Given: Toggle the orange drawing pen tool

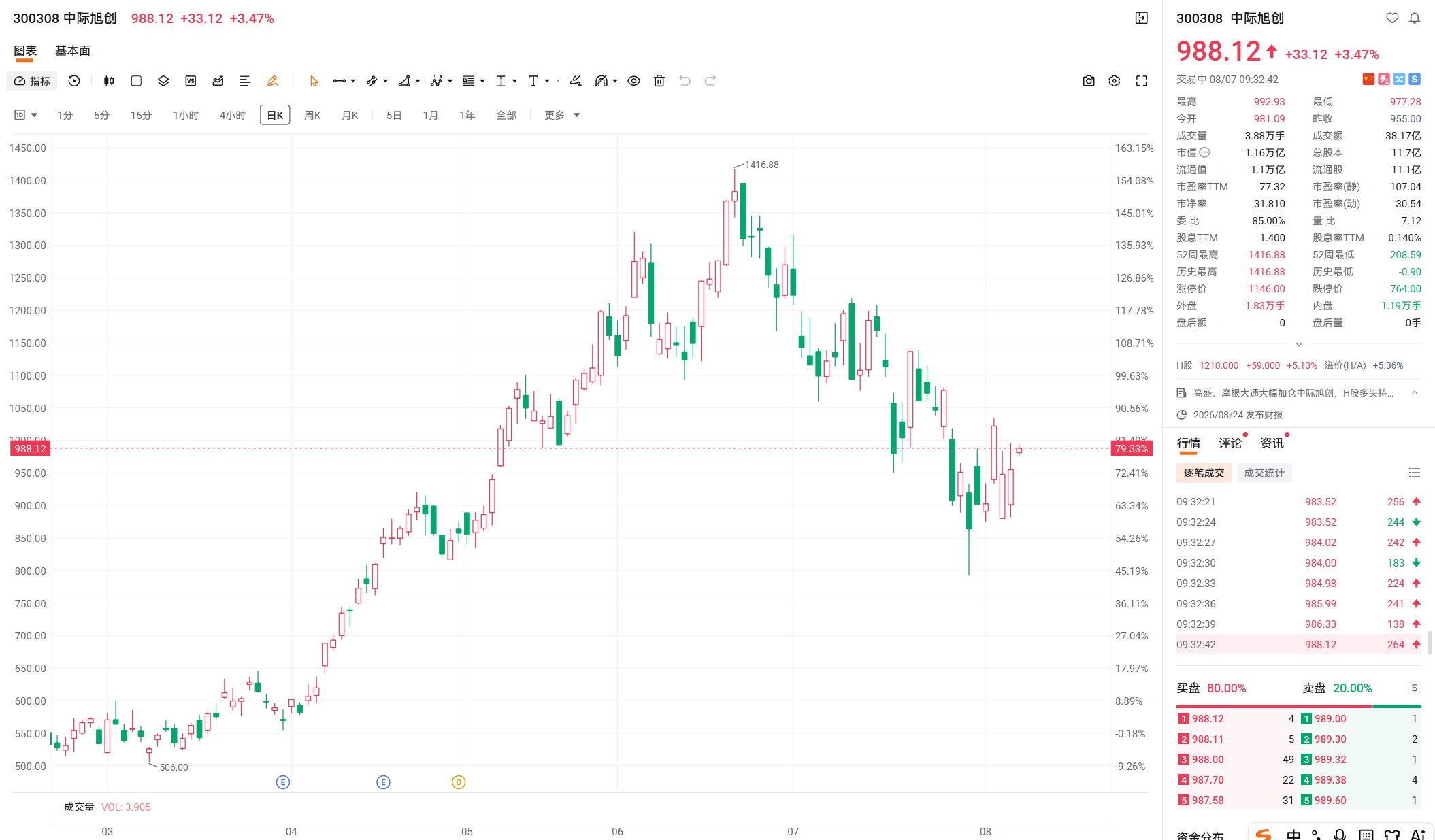Looking at the screenshot, I should click(x=272, y=81).
